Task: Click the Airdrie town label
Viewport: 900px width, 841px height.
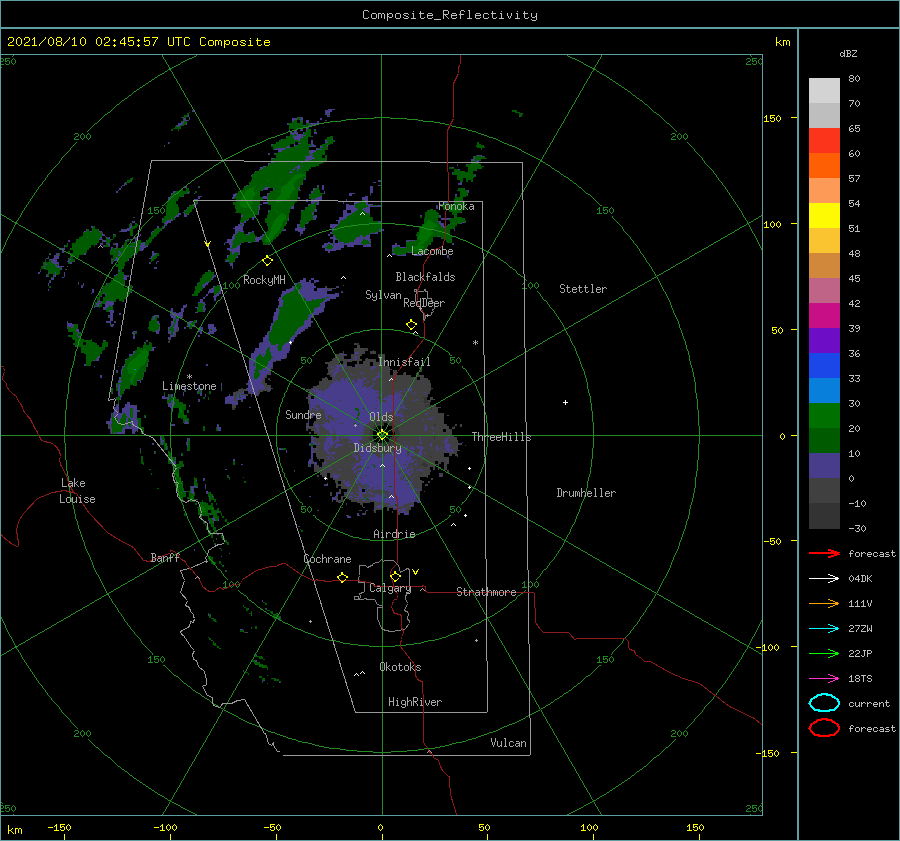Action: pyautogui.click(x=394, y=534)
